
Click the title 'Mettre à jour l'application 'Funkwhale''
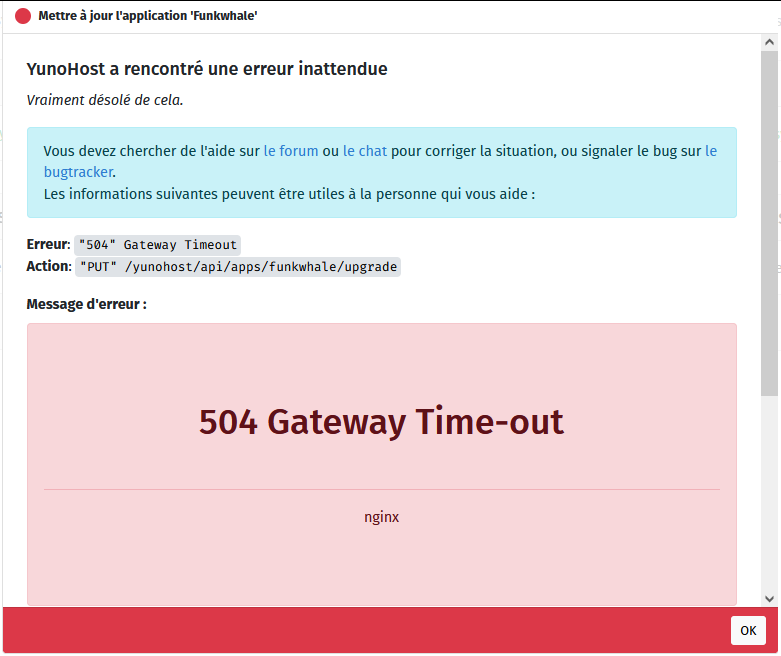tap(148, 16)
